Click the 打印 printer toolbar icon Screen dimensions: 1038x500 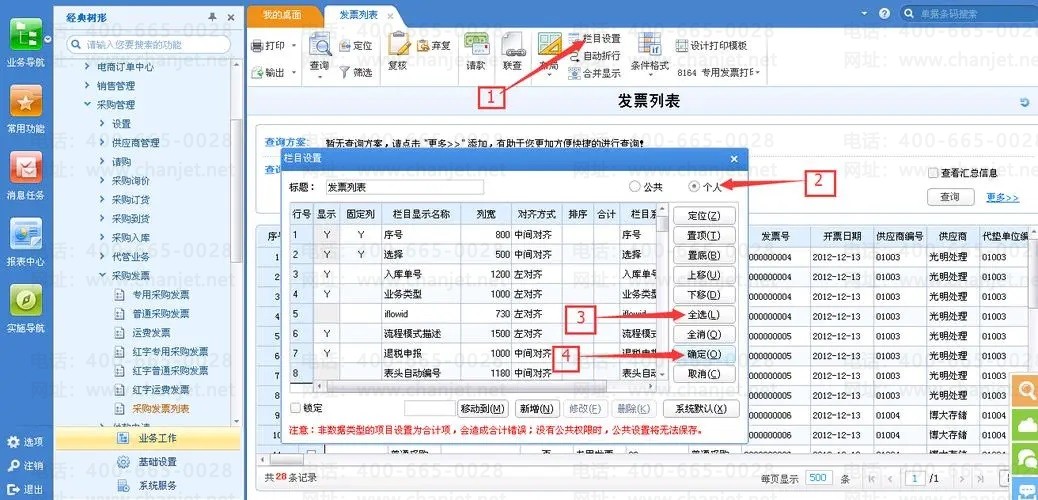click(x=258, y=46)
